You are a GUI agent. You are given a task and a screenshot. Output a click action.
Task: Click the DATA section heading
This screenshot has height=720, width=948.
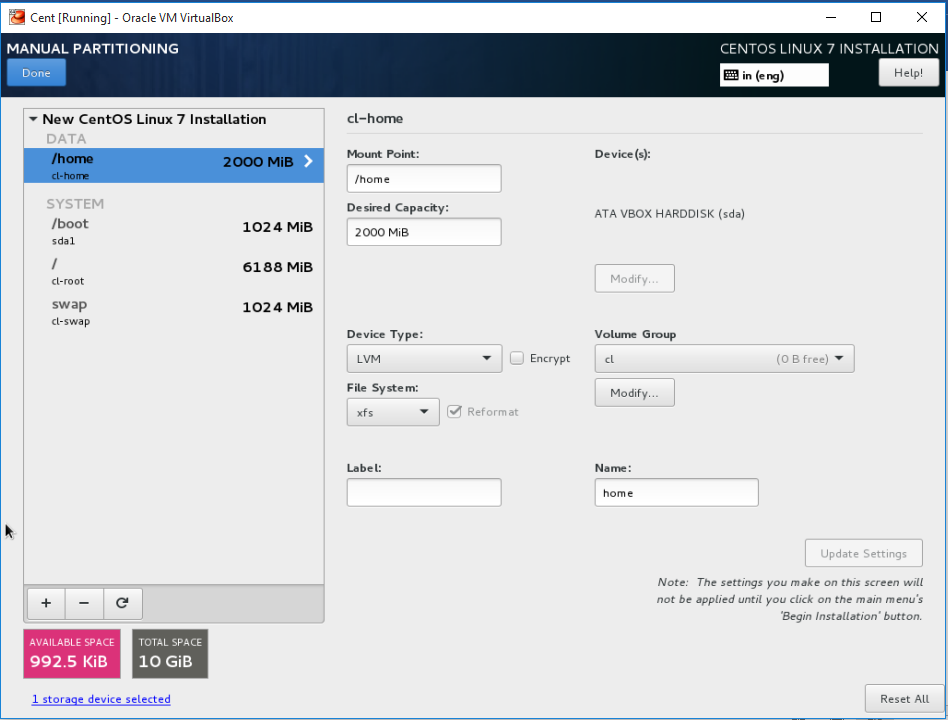point(66,138)
